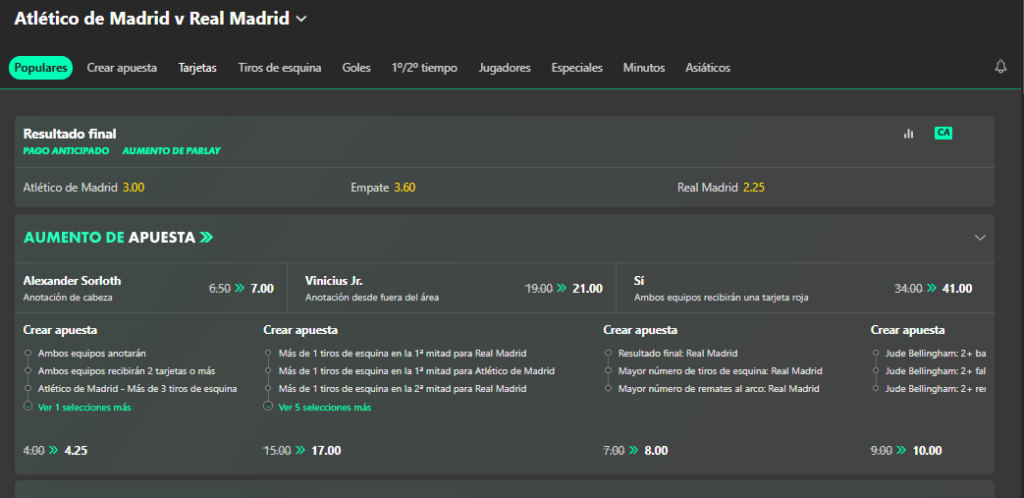Click 'Ambos equipos recibirán 2 tarjetas o más'
The image size is (1024, 498).
pos(127,371)
